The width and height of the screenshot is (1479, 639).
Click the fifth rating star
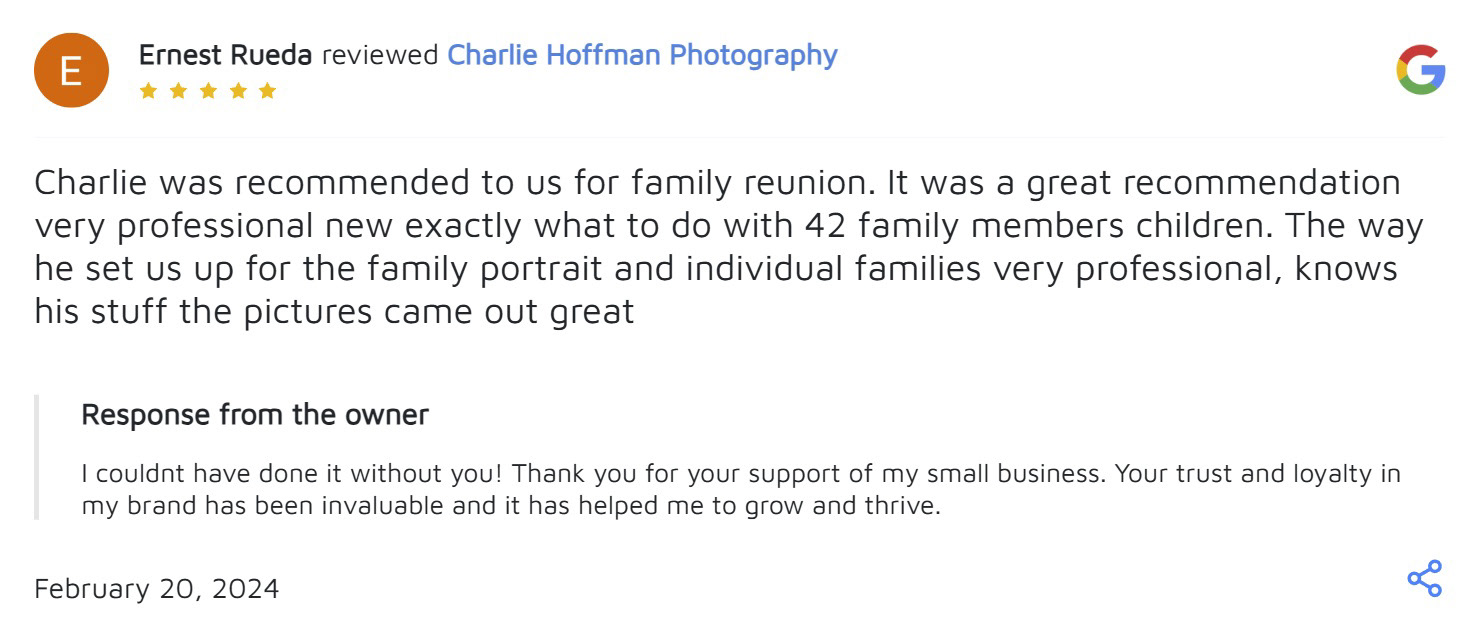267,91
